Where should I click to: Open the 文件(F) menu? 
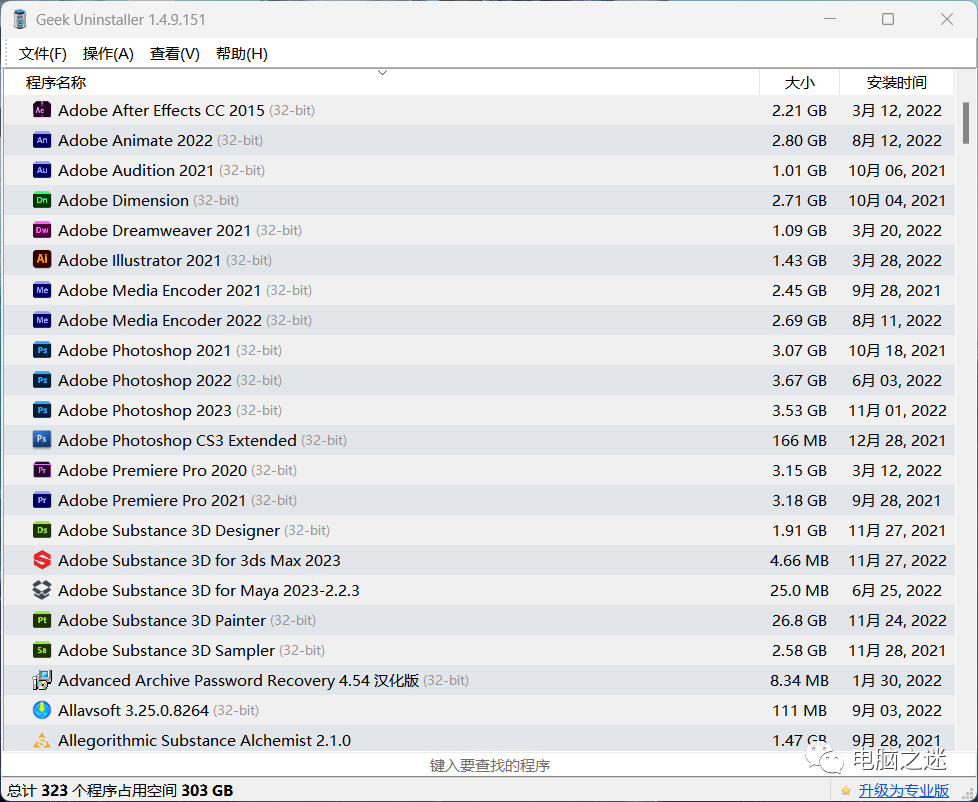click(42, 54)
